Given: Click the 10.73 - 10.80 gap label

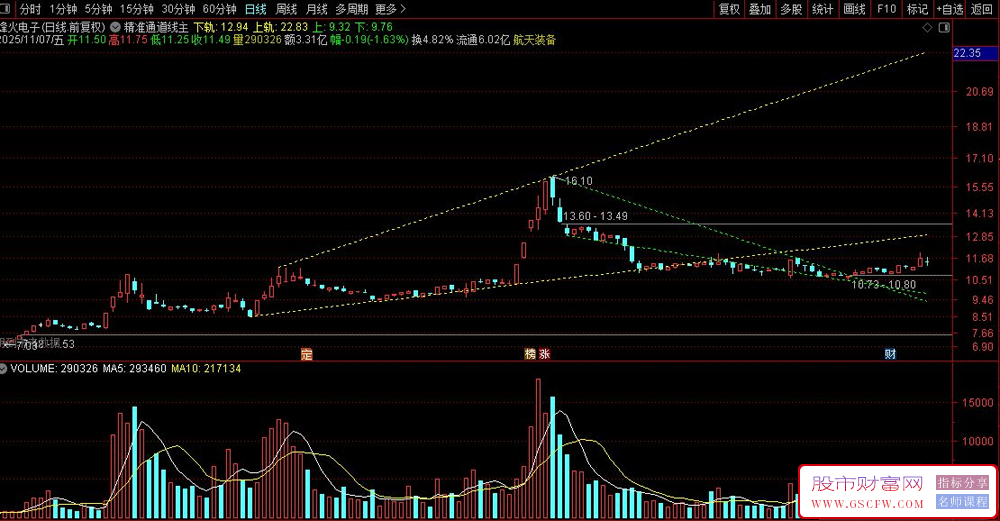Looking at the screenshot, I should (x=884, y=285).
